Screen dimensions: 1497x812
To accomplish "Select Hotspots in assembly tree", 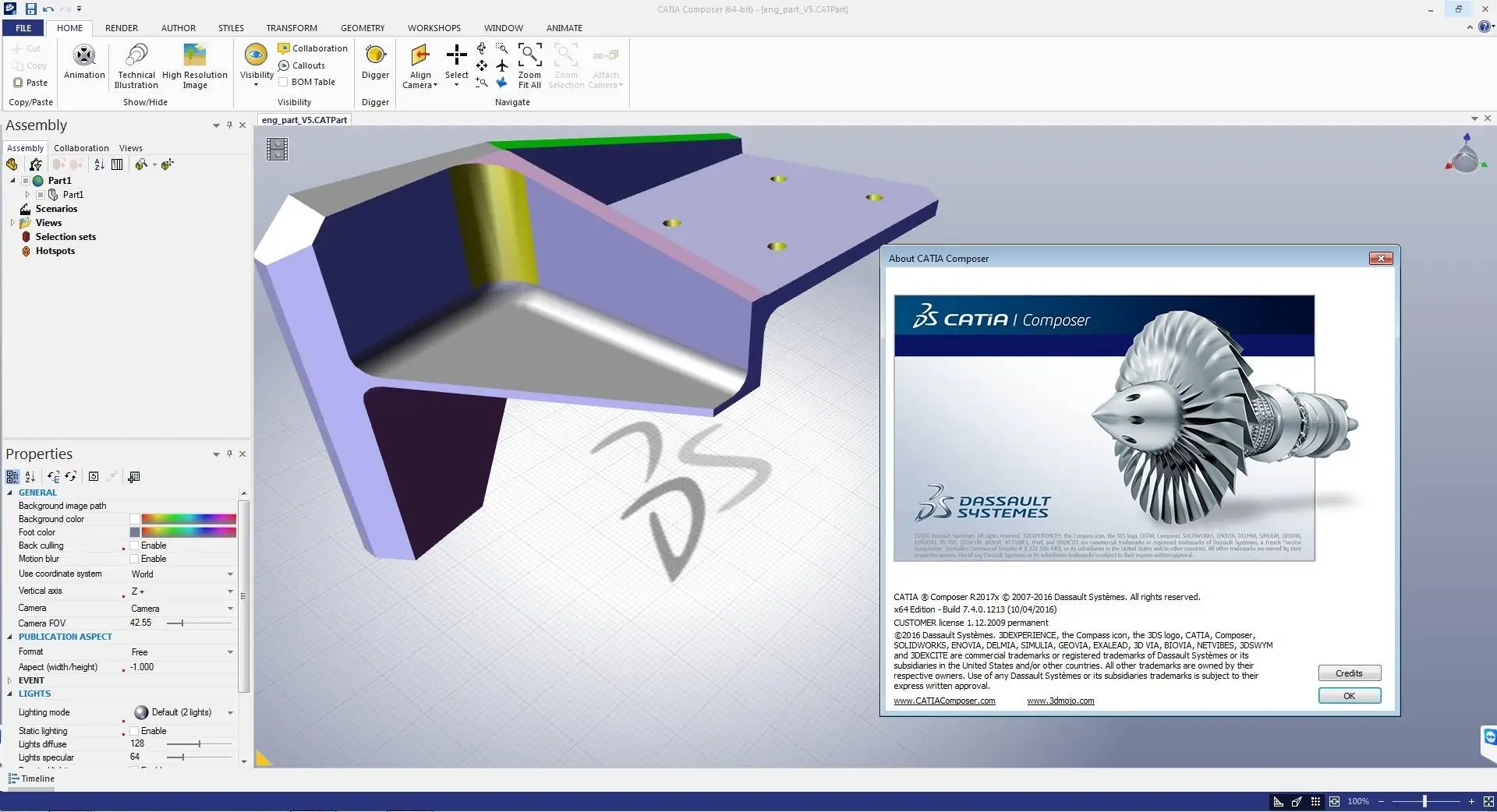I will 55,251.
